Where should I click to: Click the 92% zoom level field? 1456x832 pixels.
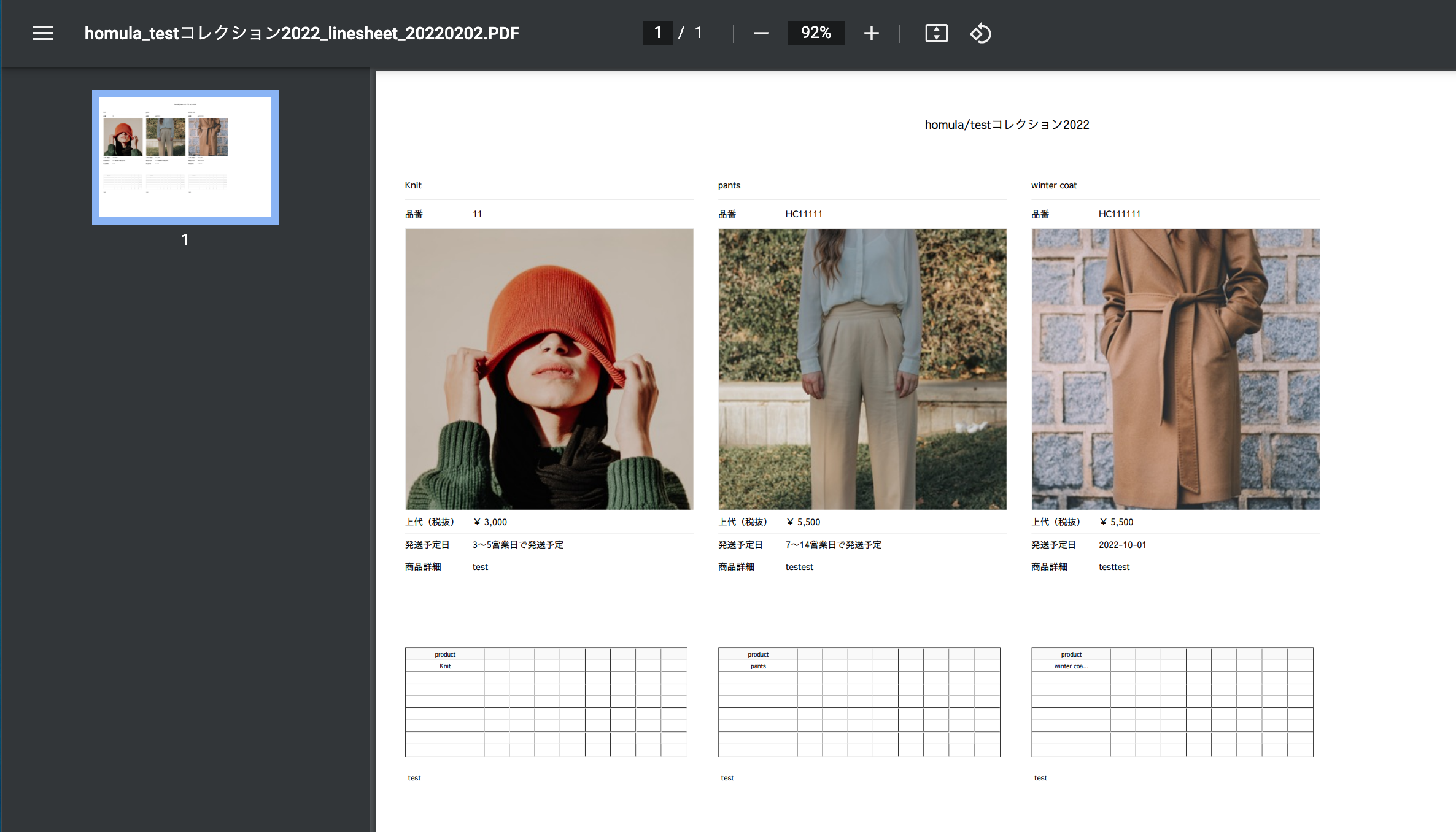(x=816, y=33)
